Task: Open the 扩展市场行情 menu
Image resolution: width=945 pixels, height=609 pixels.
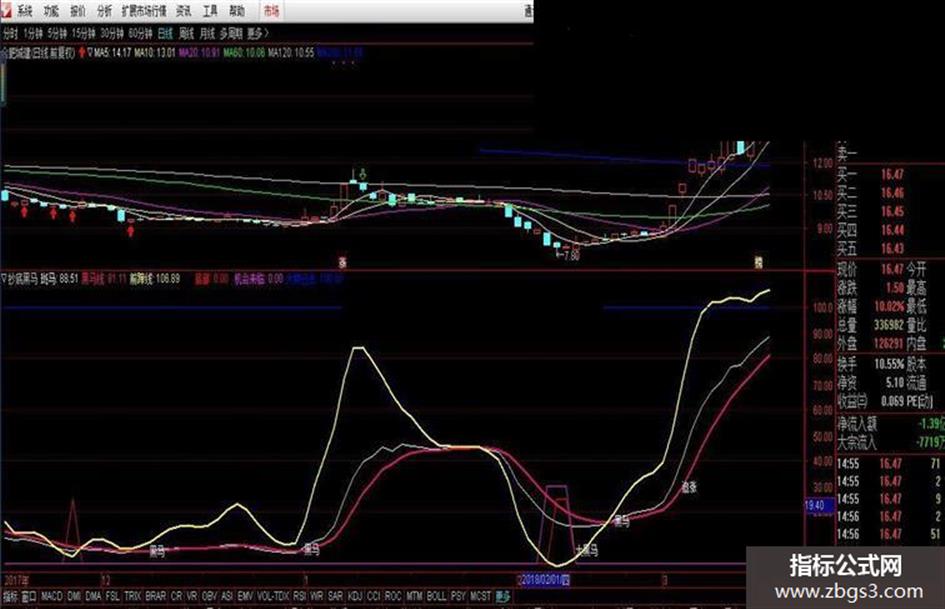Action: click(x=143, y=11)
